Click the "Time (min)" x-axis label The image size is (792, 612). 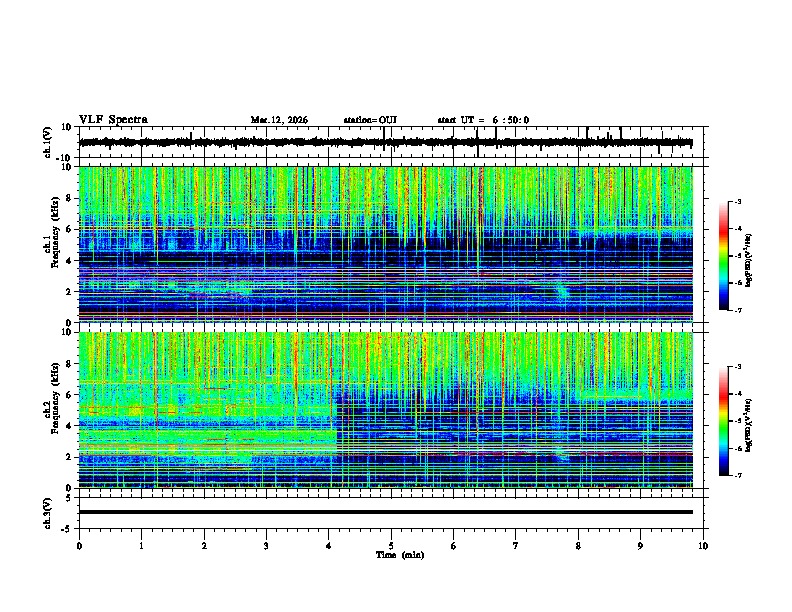click(400, 555)
